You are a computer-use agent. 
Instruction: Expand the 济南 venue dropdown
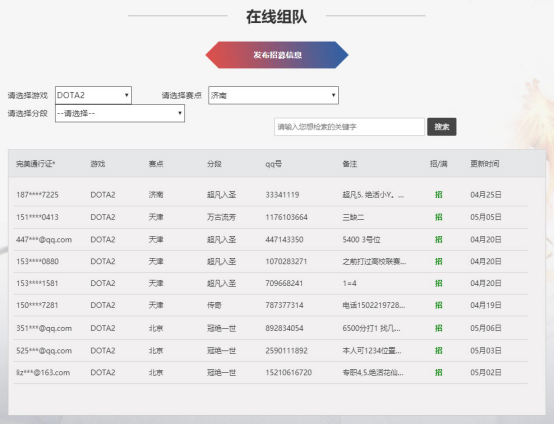273,95
